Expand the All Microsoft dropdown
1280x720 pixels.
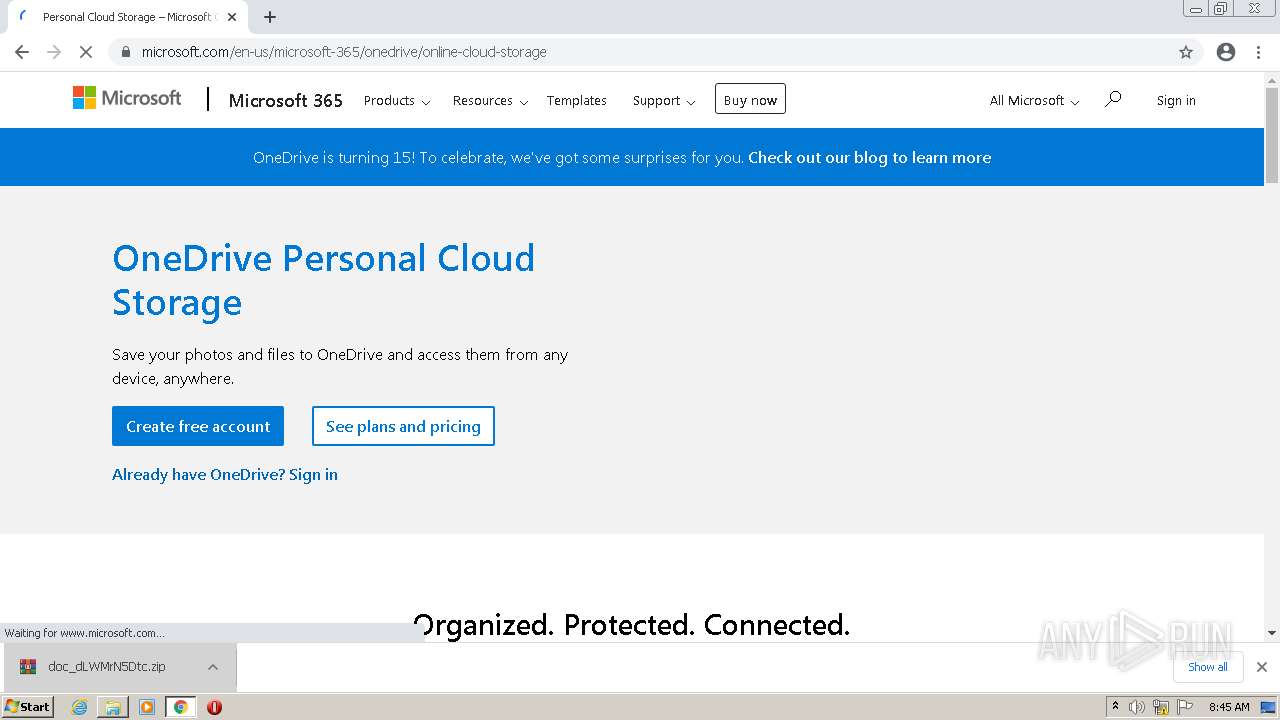[x=1035, y=100]
